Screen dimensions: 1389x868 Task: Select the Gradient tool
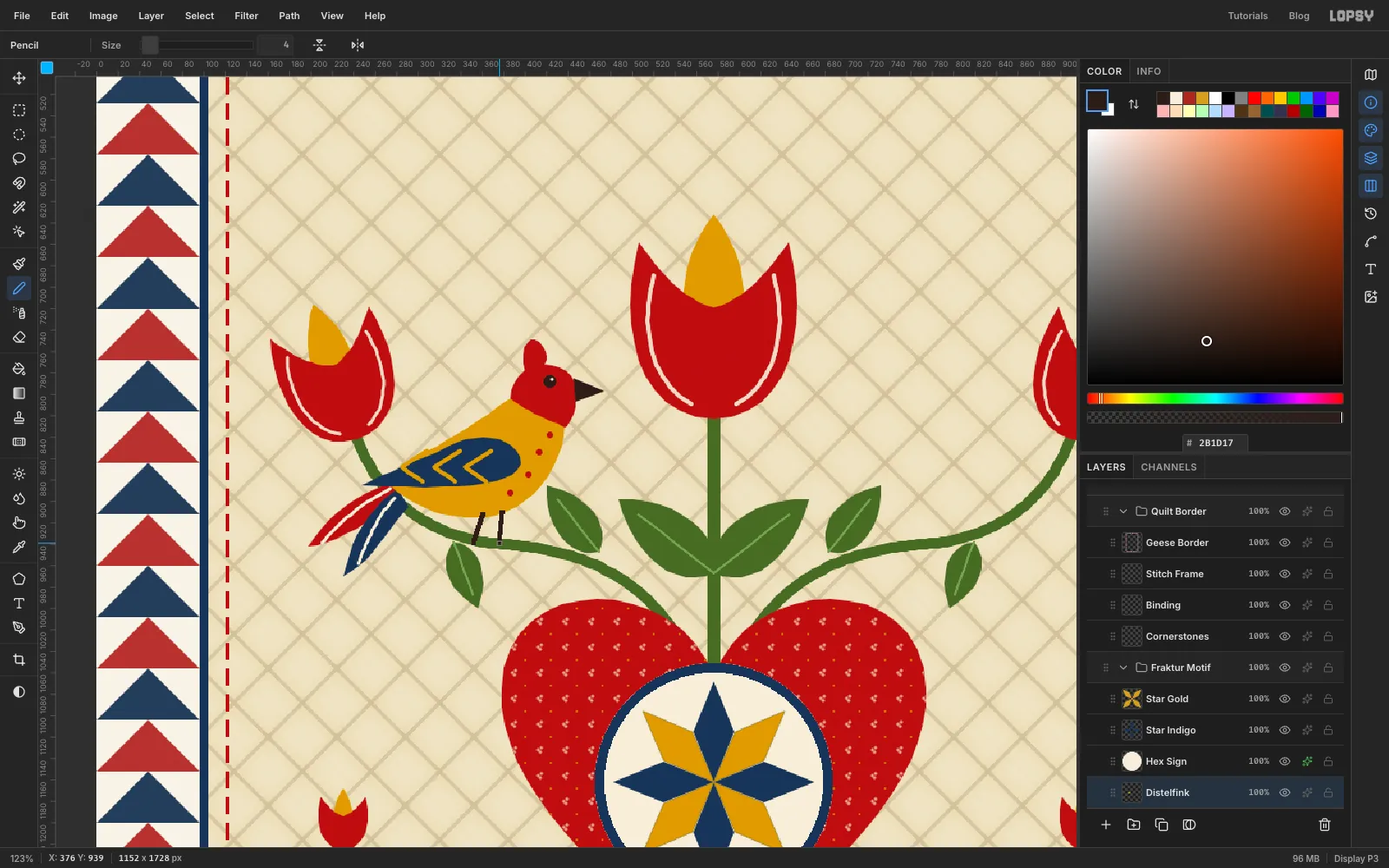click(18, 393)
